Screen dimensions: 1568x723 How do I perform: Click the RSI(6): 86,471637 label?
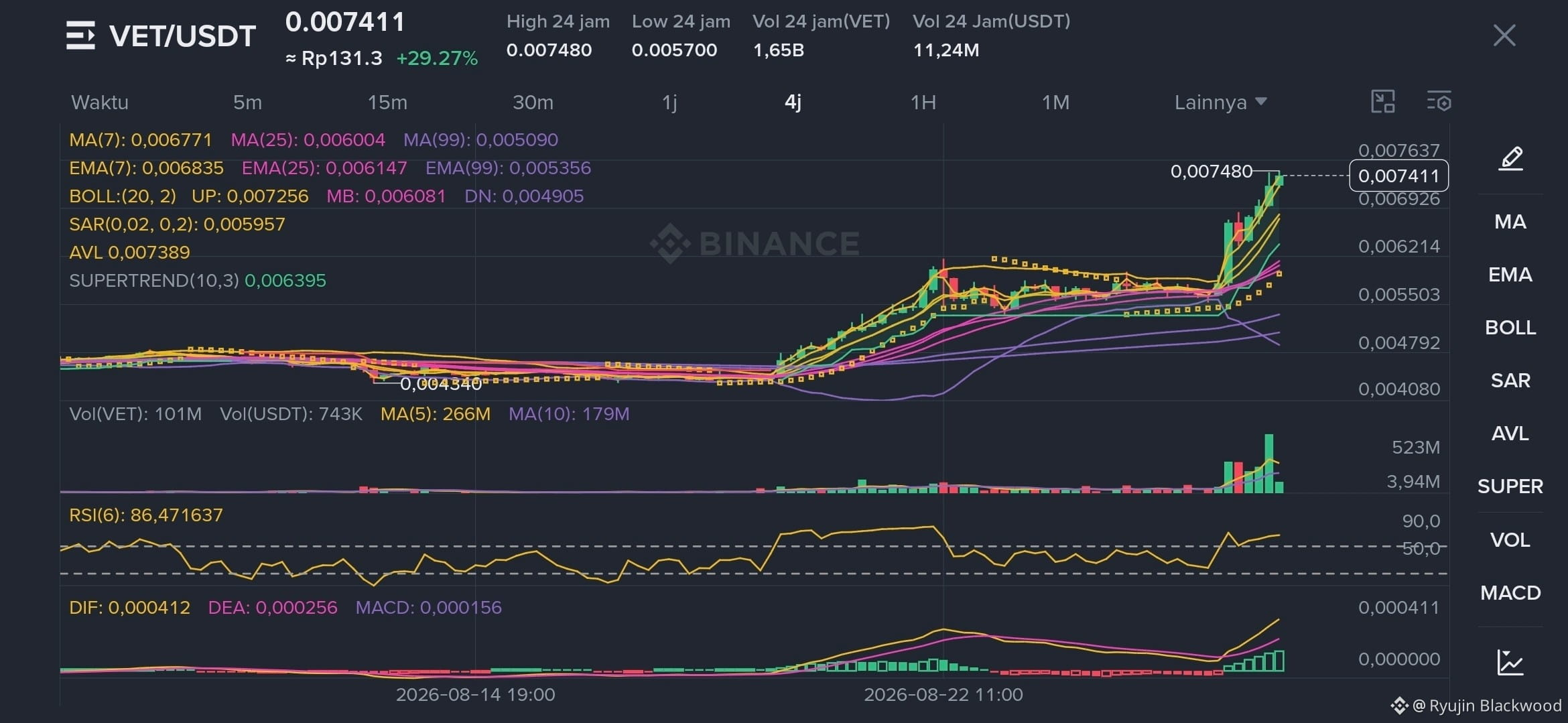[x=146, y=515]
